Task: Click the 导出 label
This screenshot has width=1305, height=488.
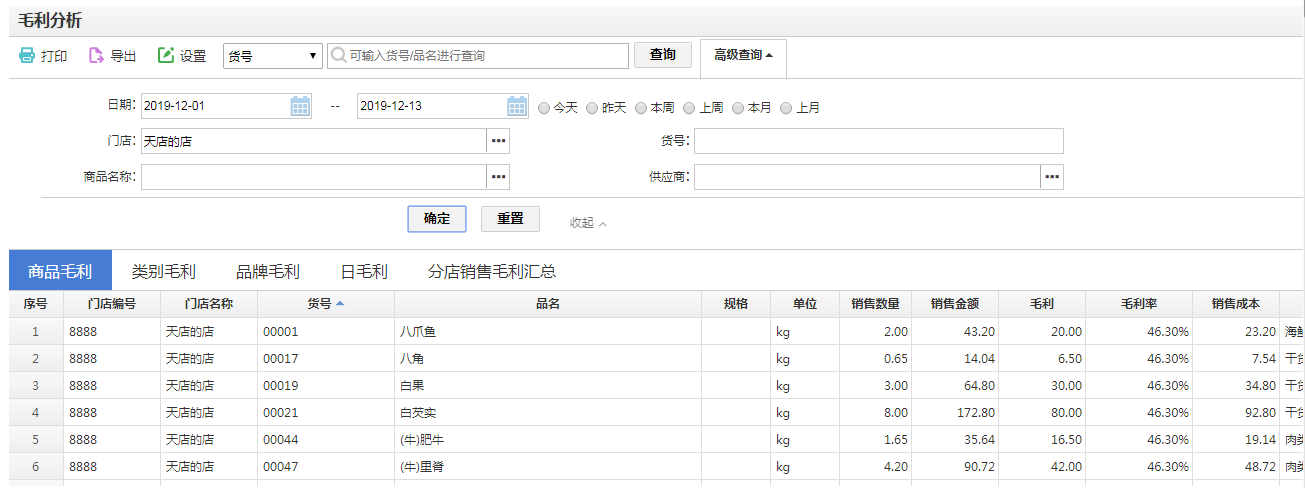Action: pos(123,56)
